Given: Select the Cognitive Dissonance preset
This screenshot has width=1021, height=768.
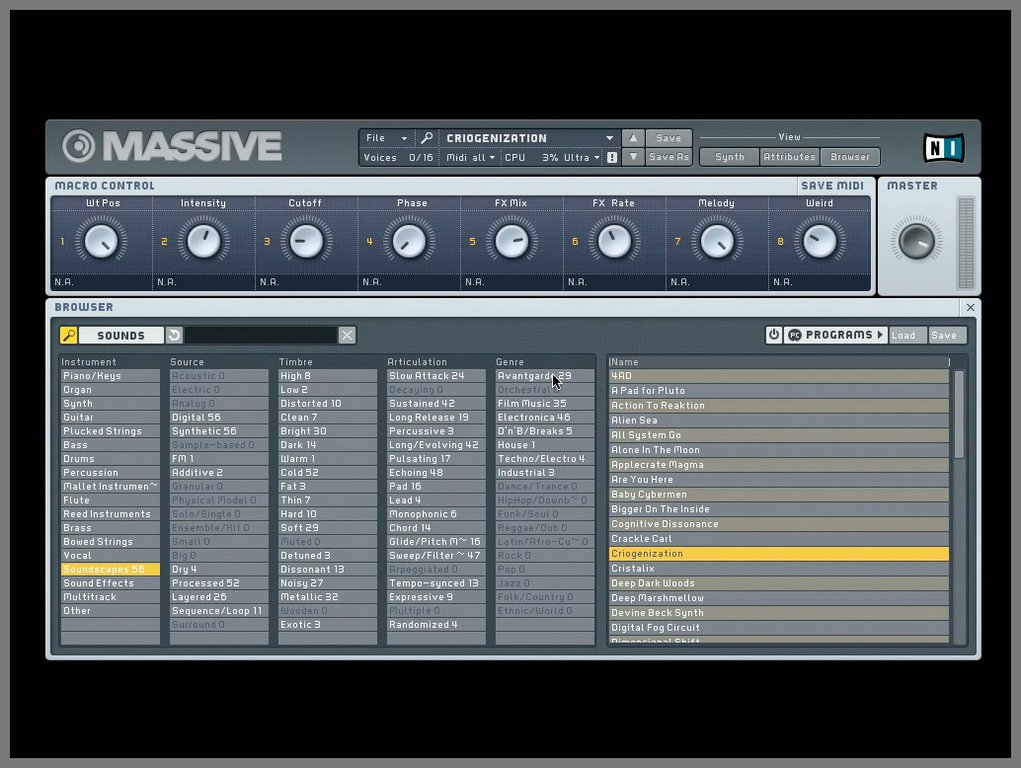Looking at the screenshot, I should 779,524.
